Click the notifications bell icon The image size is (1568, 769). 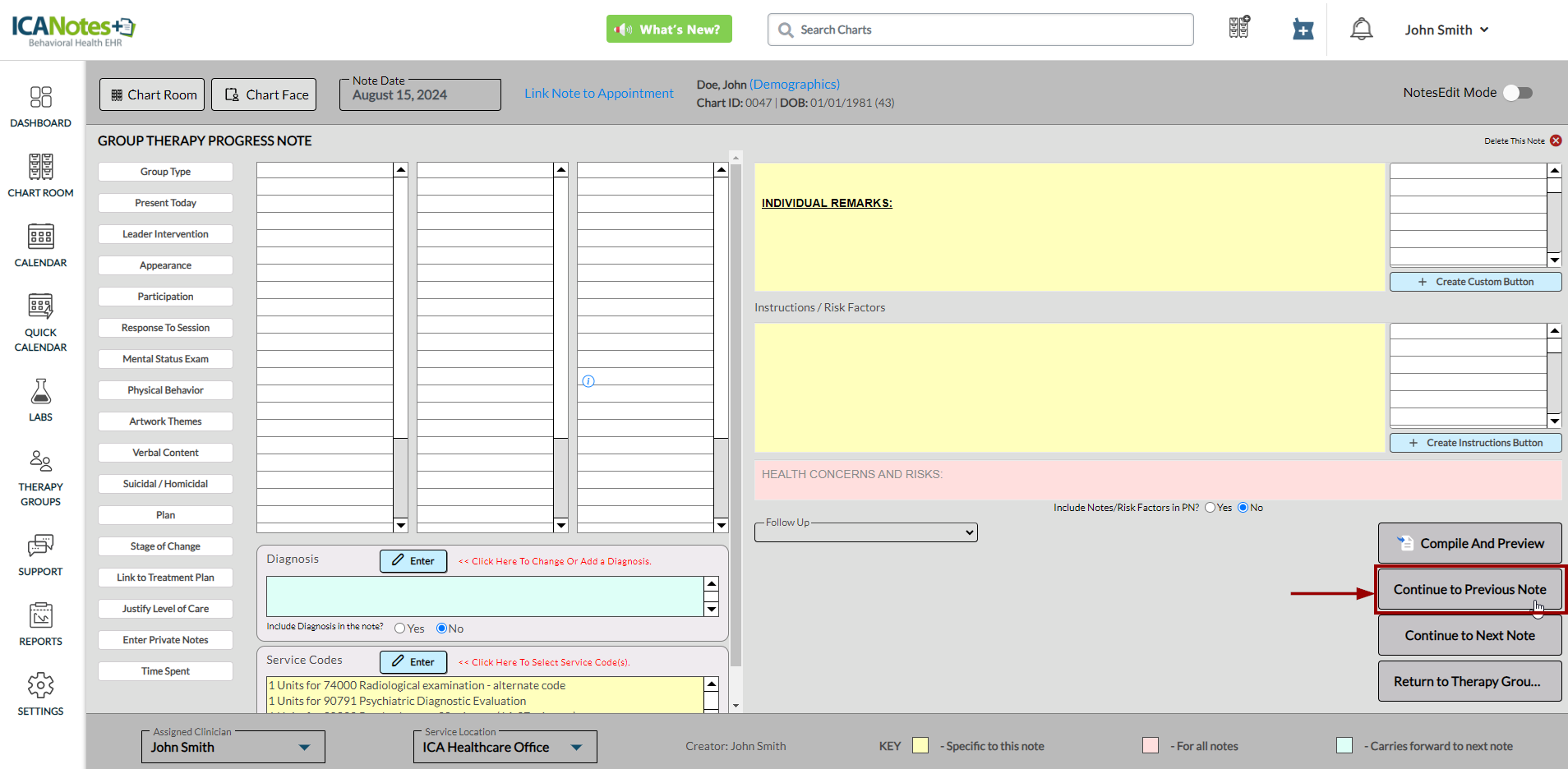pyautogui.click(x=1361, y=30)
